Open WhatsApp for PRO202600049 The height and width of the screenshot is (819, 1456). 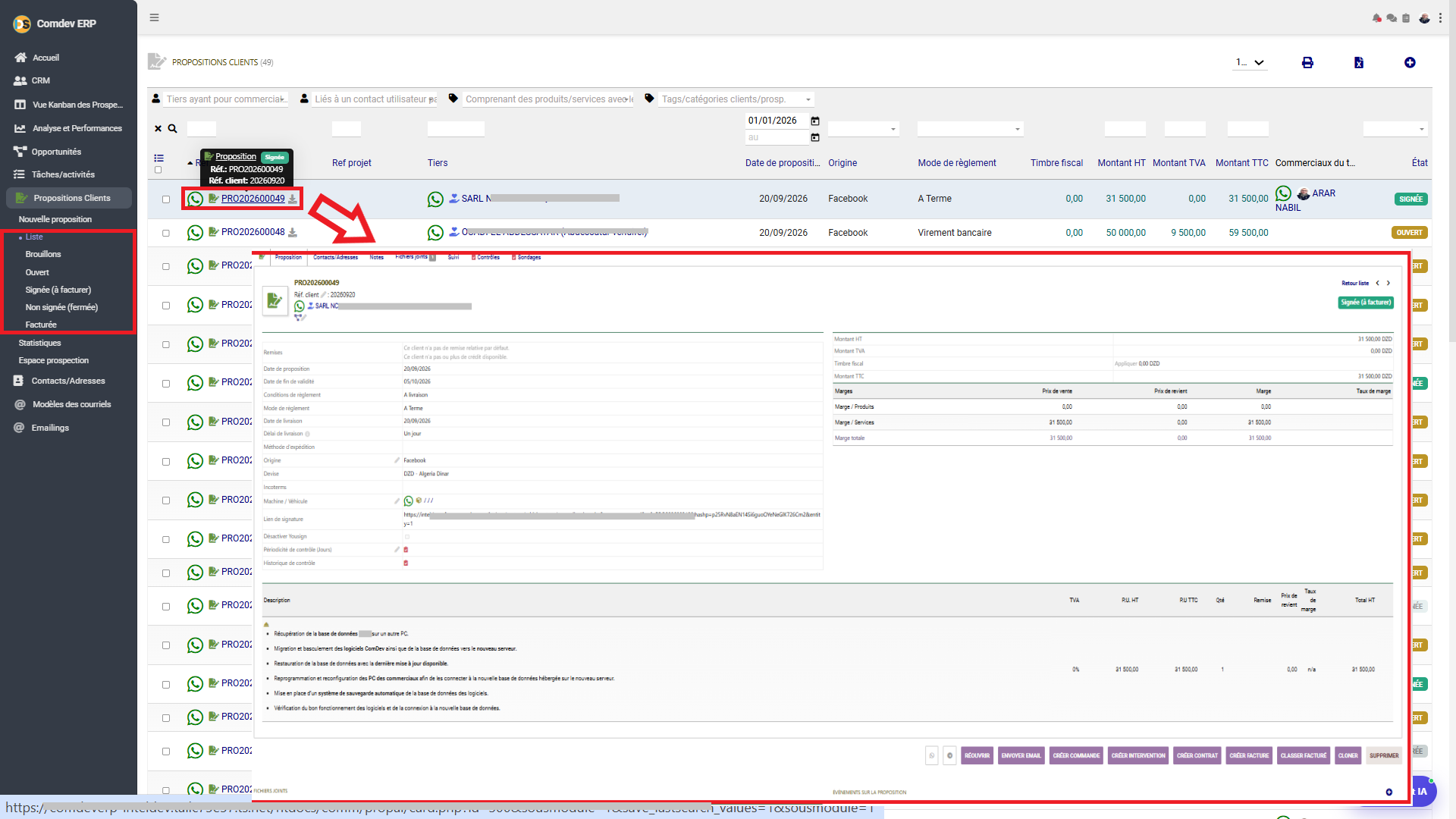coord(195,199)
